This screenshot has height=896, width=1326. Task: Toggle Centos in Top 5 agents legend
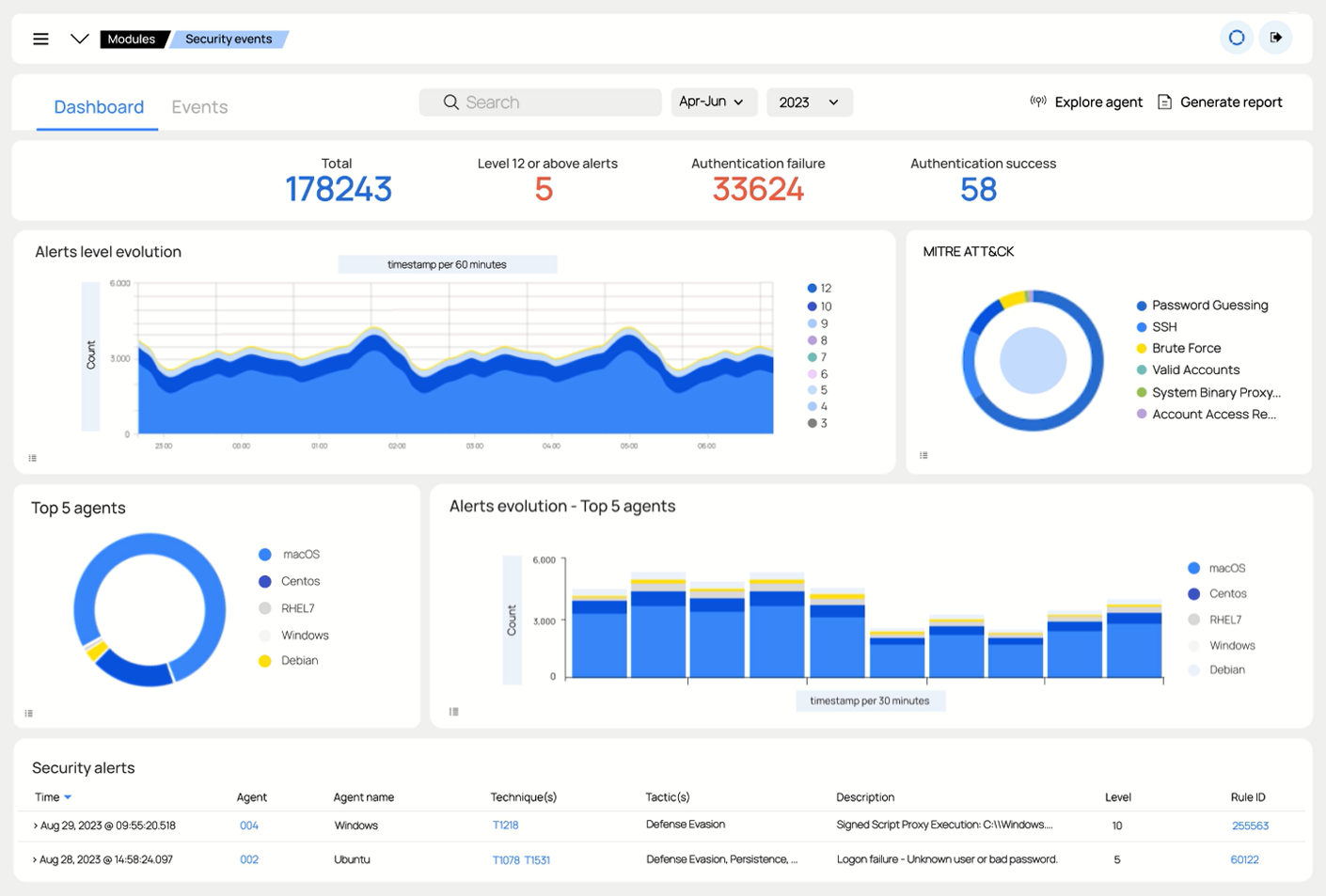(300, 581)
